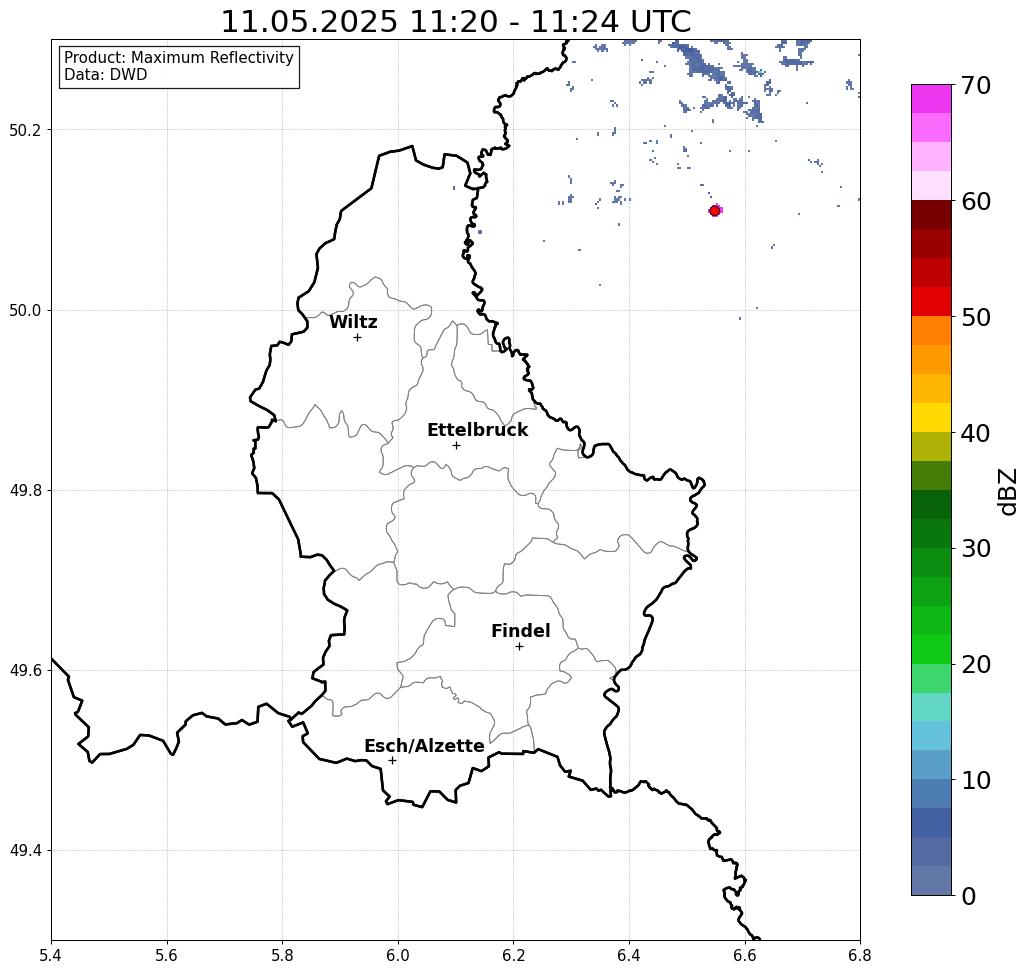The width and height of the screenshot is (1029, 973).
Task: Click the red high-reflectivity radar dot
Action: coord(714,211)
